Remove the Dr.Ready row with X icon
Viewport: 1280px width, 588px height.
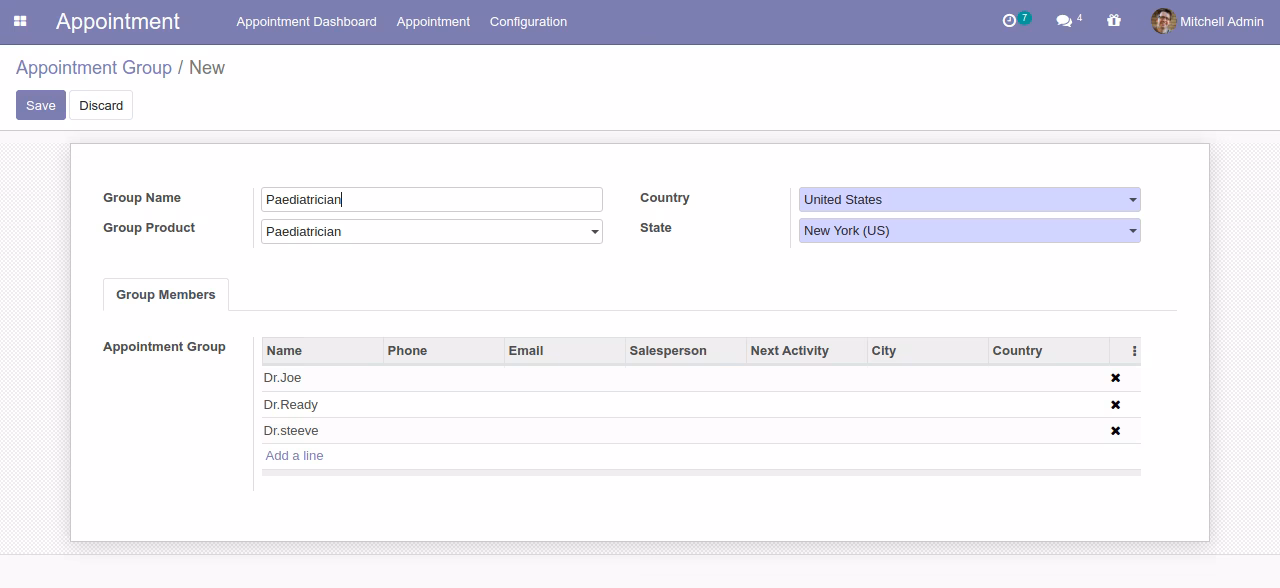click(x=1115, y=405)
